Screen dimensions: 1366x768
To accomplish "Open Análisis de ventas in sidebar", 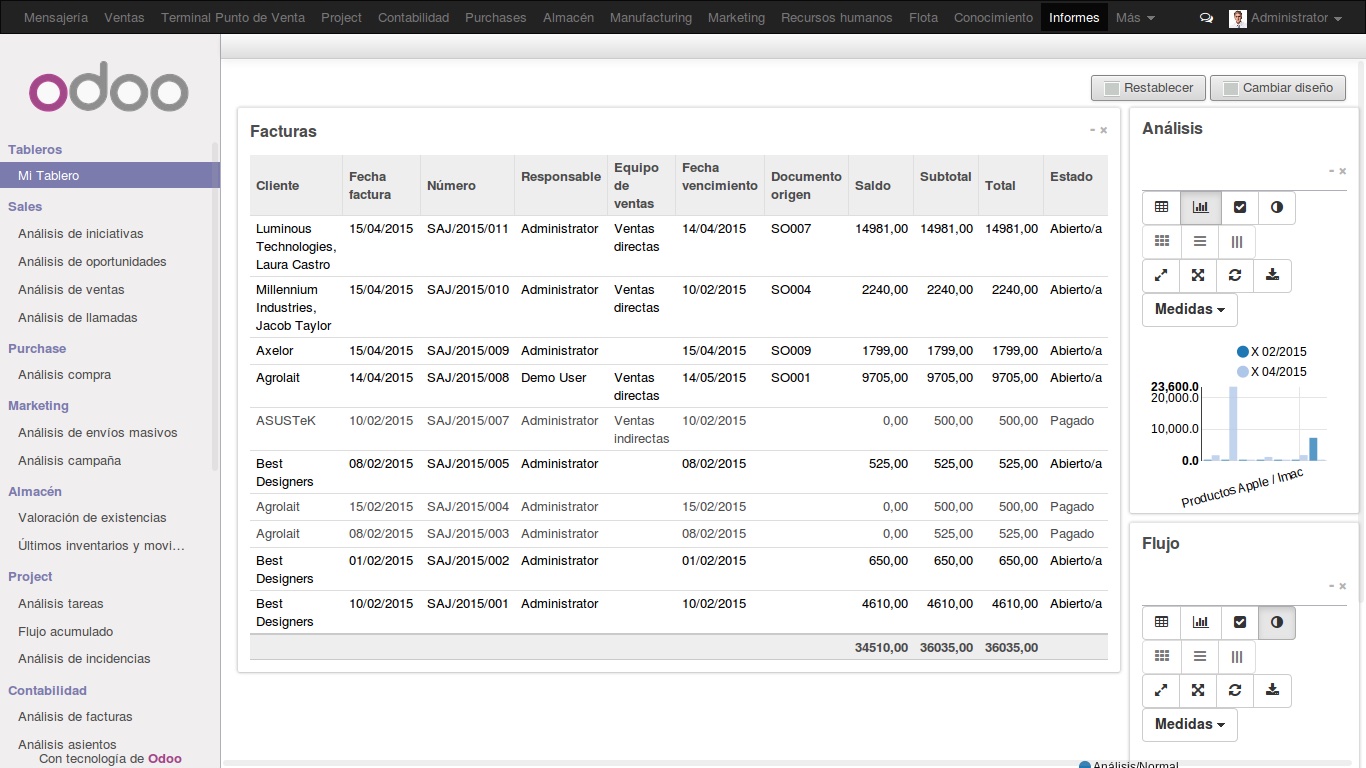I will 71,290.
